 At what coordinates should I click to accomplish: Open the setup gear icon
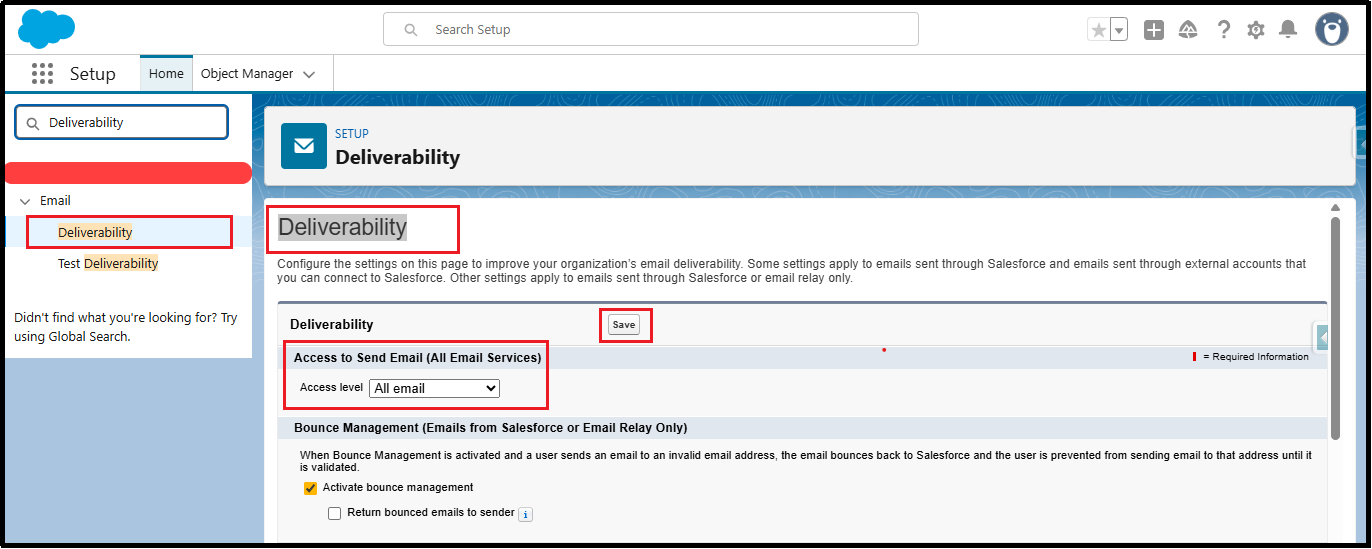point(1256,30)
